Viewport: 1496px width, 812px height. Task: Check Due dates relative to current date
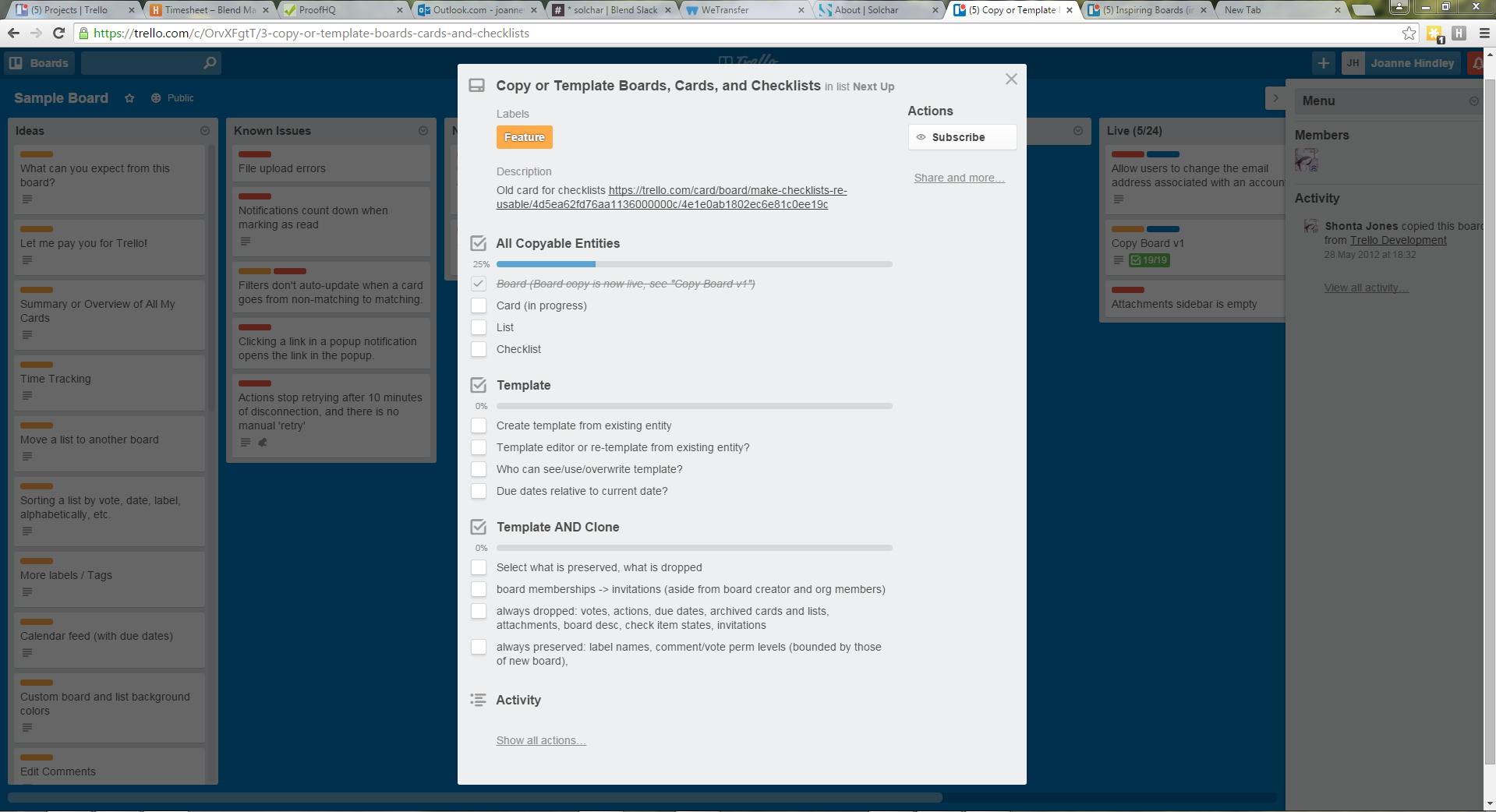479,491
